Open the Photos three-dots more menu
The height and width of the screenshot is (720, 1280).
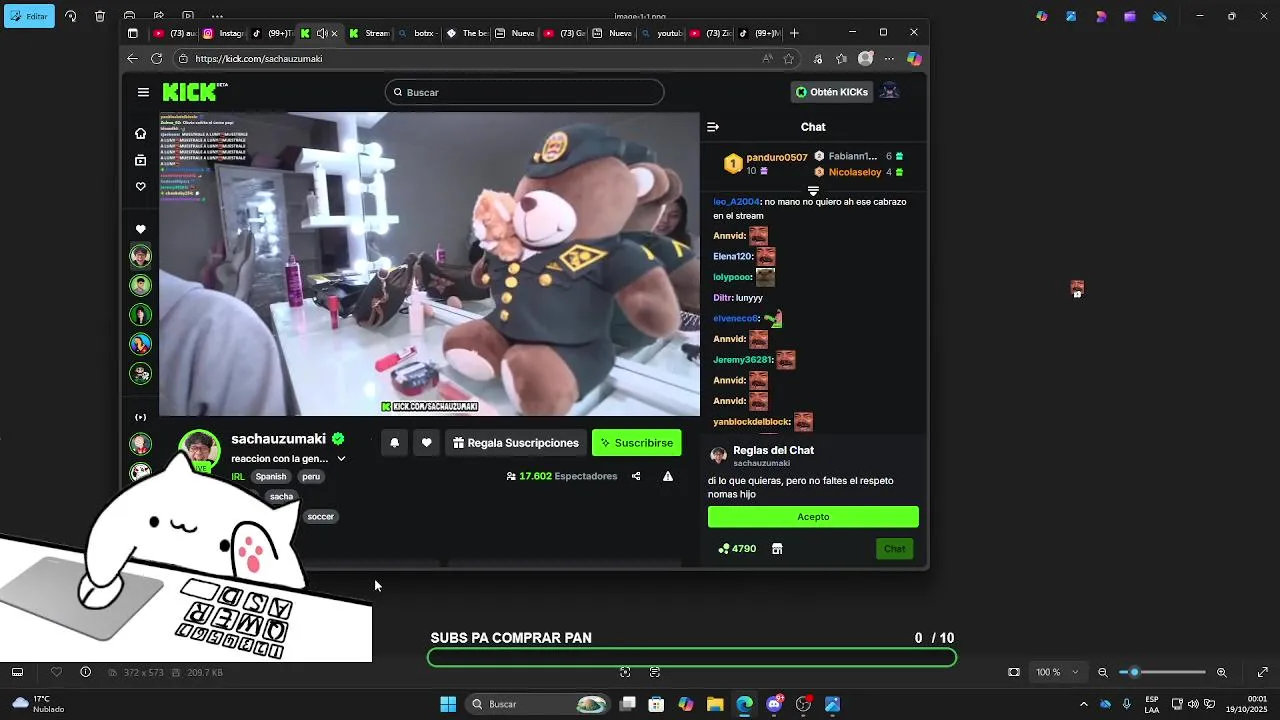point(217,16)
